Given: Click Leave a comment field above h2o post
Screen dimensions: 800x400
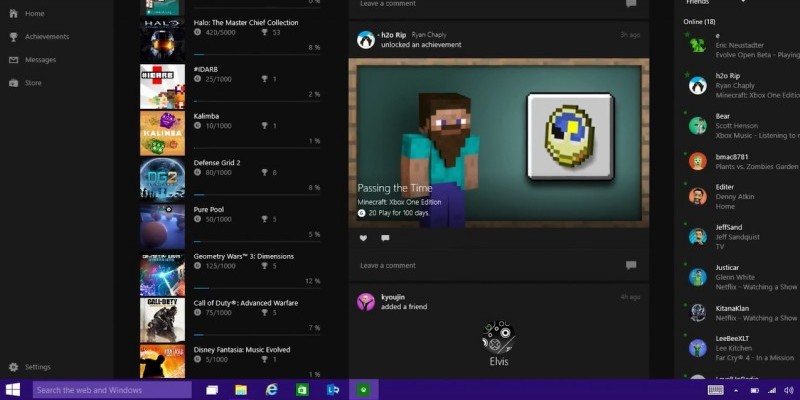Looking at the screenshot, I should tap(388, 4).
